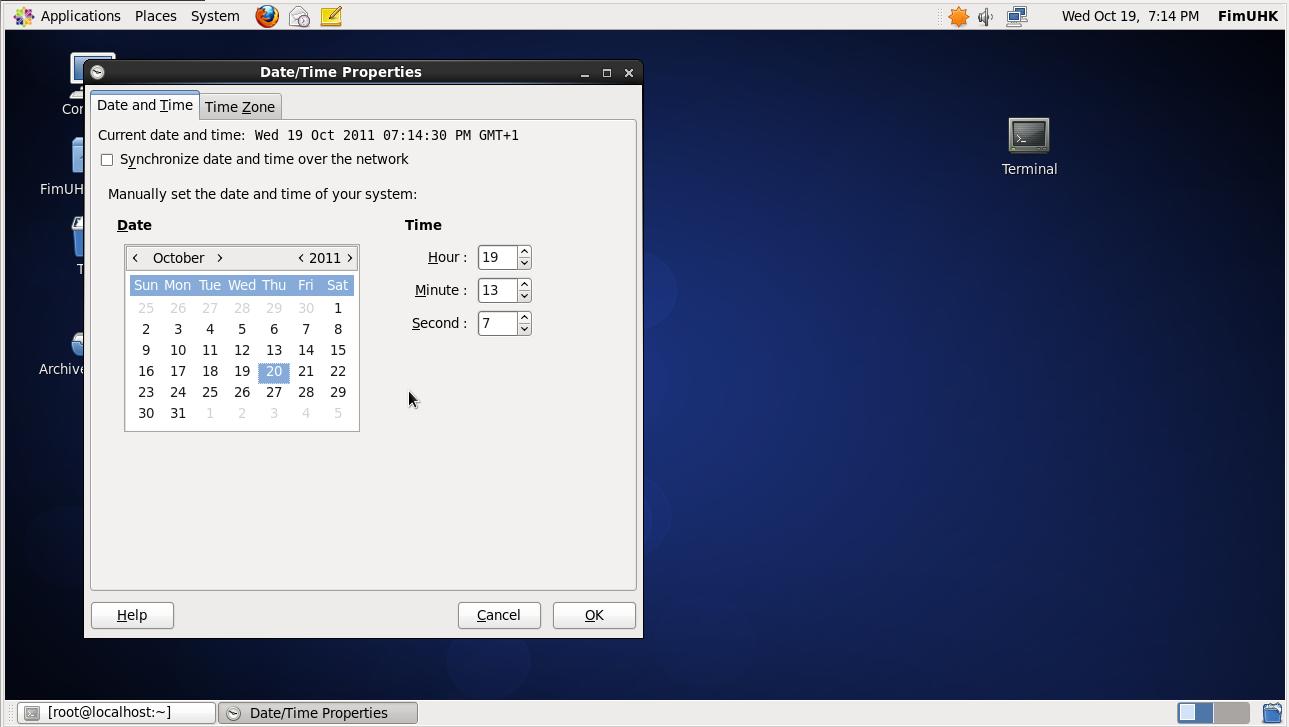Select October 15 in the calendar
The width and height of the screenshot is (1289, 727).
pos(338,351)
